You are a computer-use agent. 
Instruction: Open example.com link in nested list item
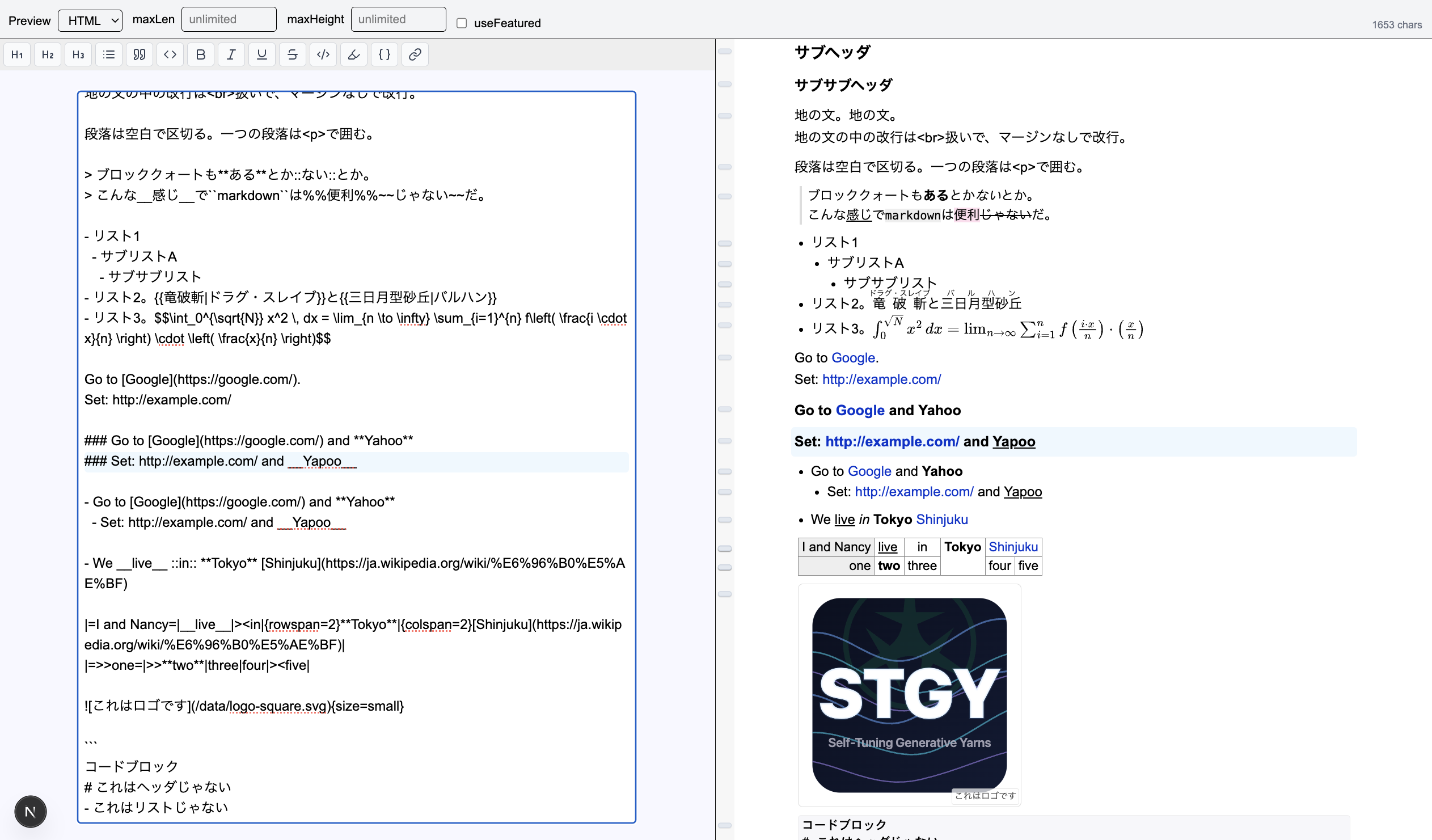pos(914,492)
